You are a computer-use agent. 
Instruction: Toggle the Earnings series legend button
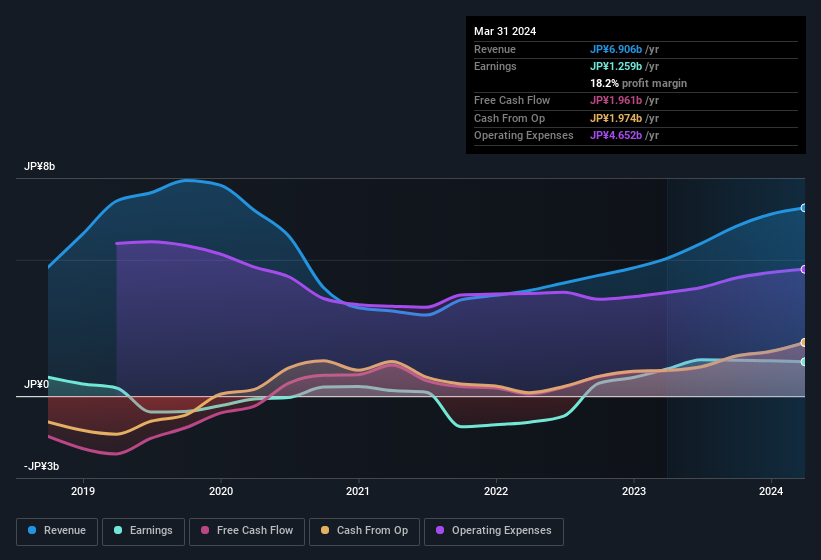coord(143,531)
